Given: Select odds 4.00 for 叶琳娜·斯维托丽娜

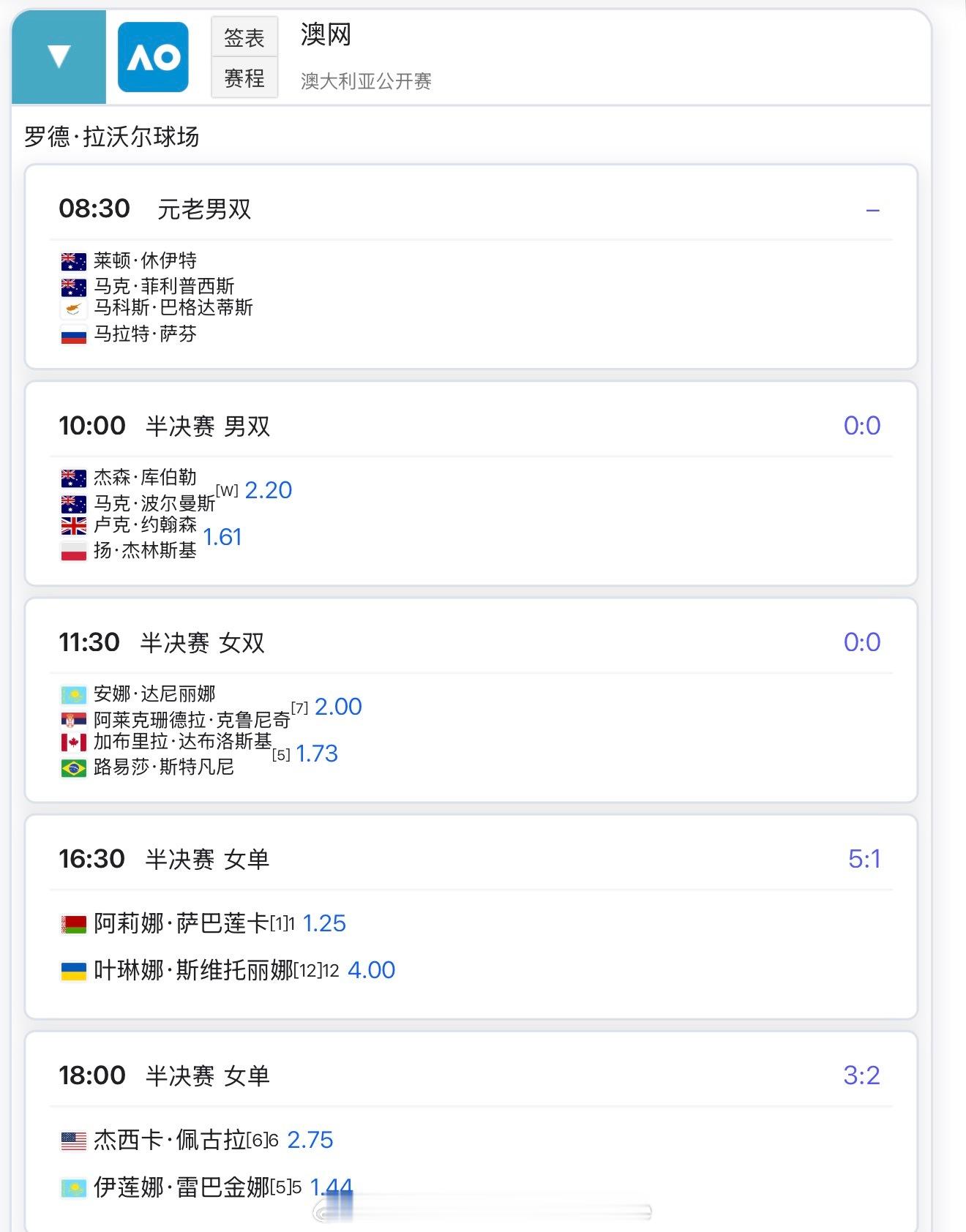Looking at the screenshot, I should [x=371, y=970].
